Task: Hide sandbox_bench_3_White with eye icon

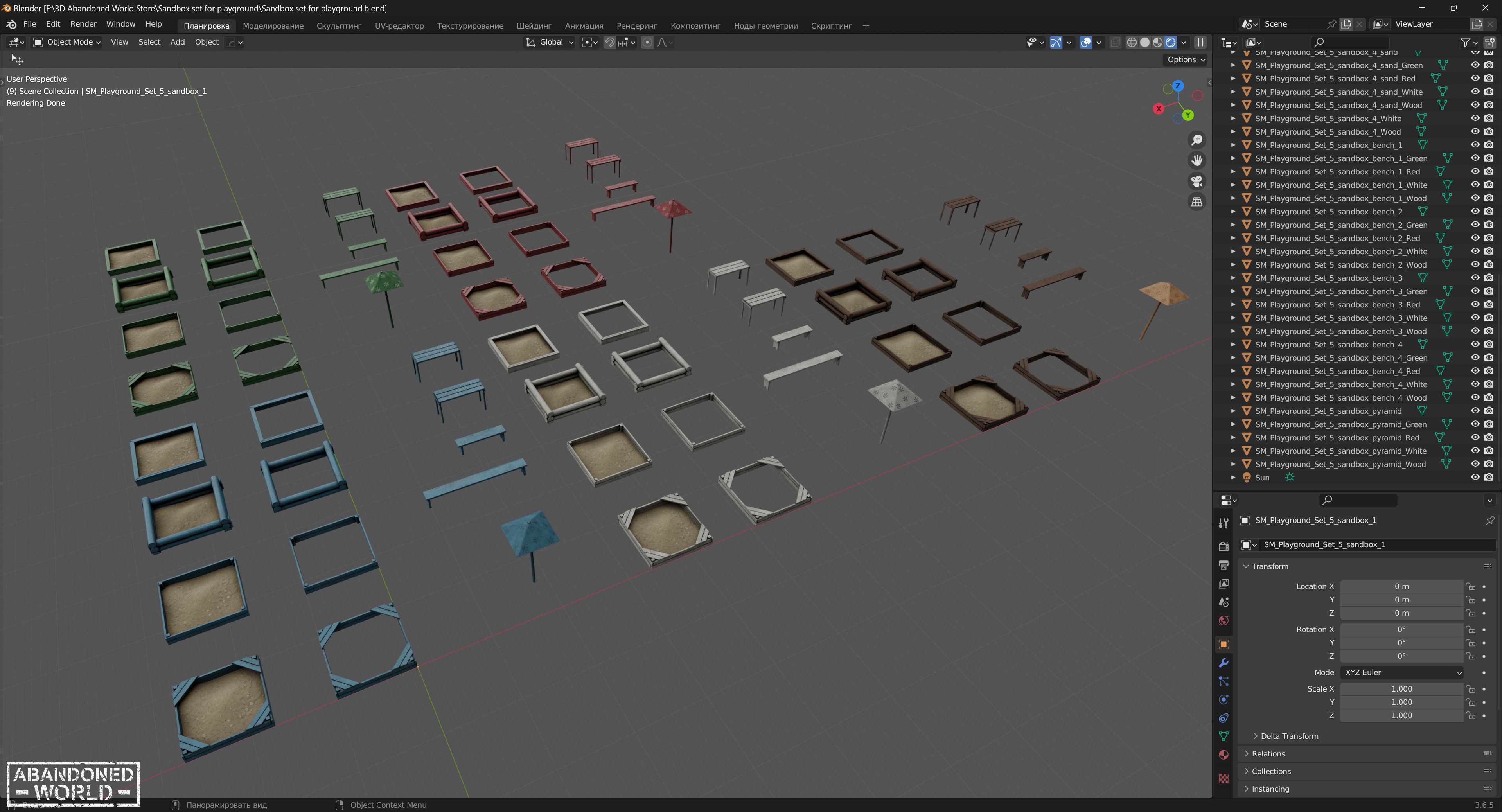Action: 1475,318
